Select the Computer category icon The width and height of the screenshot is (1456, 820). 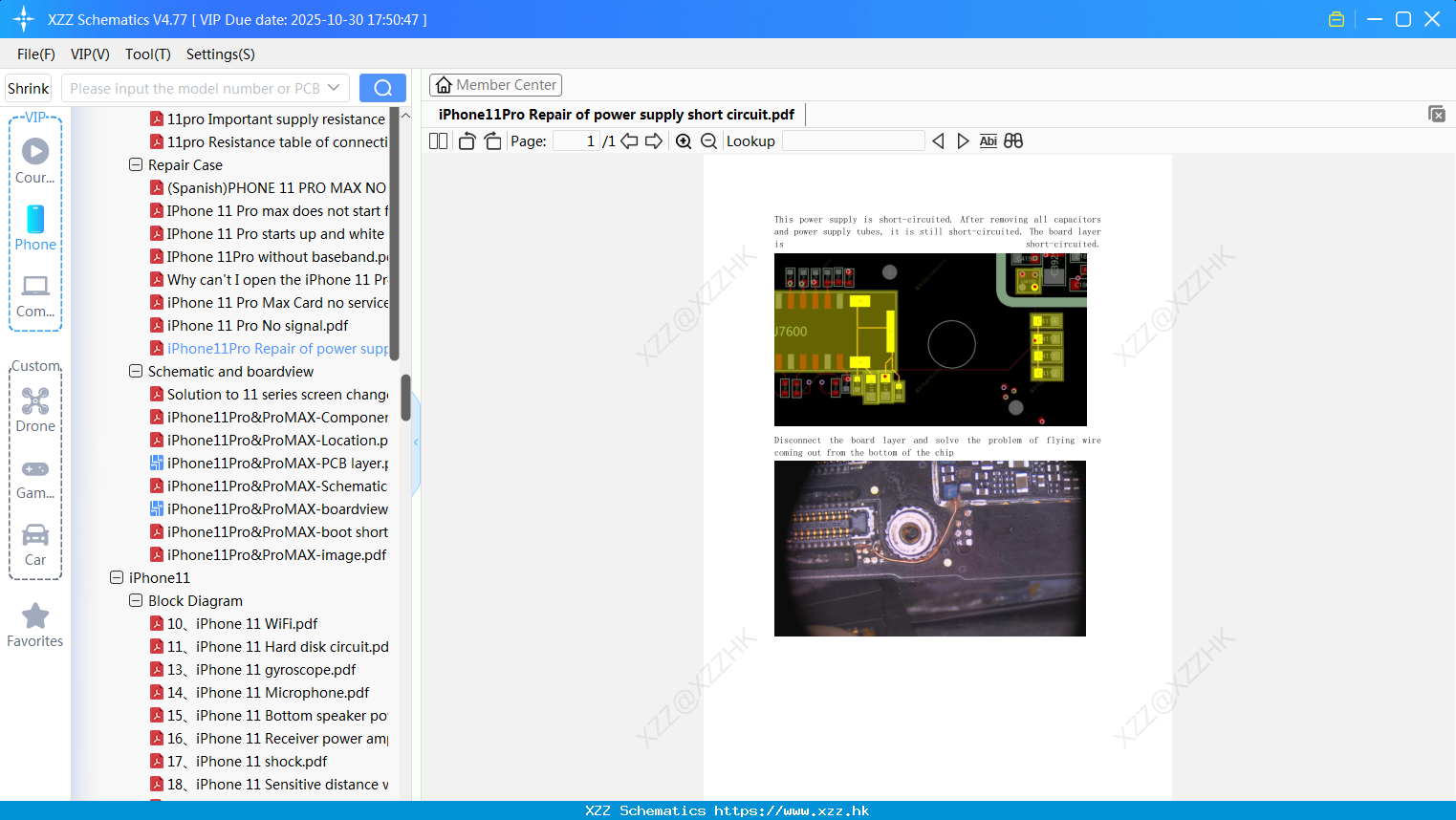[x=35, y=295]
